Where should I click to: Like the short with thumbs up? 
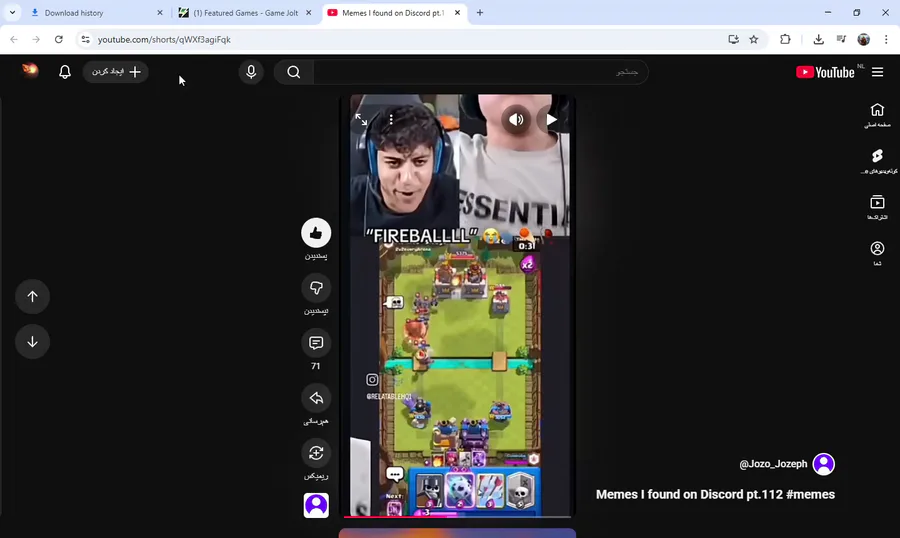pos(316,233)
